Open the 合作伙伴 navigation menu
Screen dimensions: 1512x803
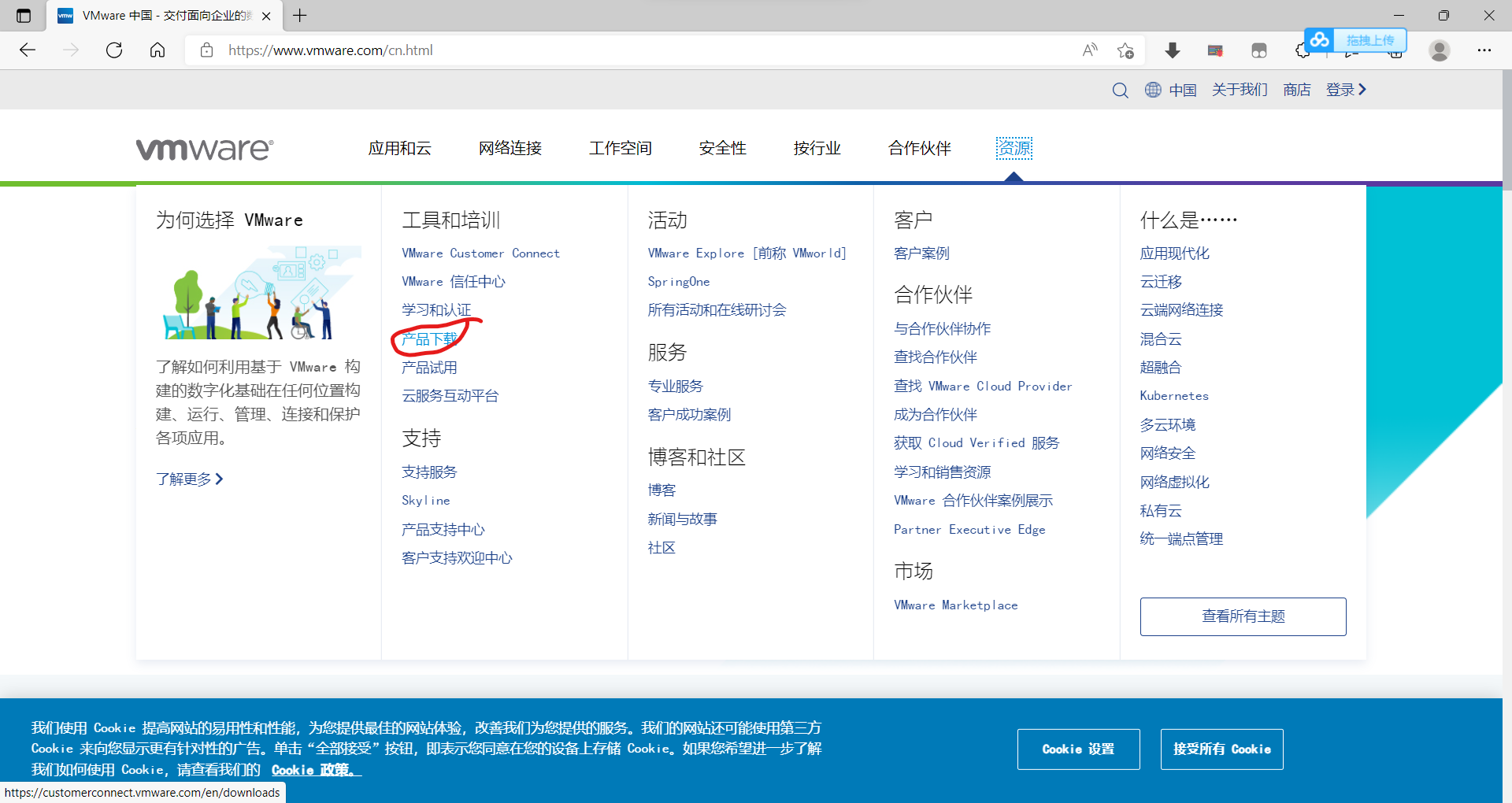[x=920, y=148]
